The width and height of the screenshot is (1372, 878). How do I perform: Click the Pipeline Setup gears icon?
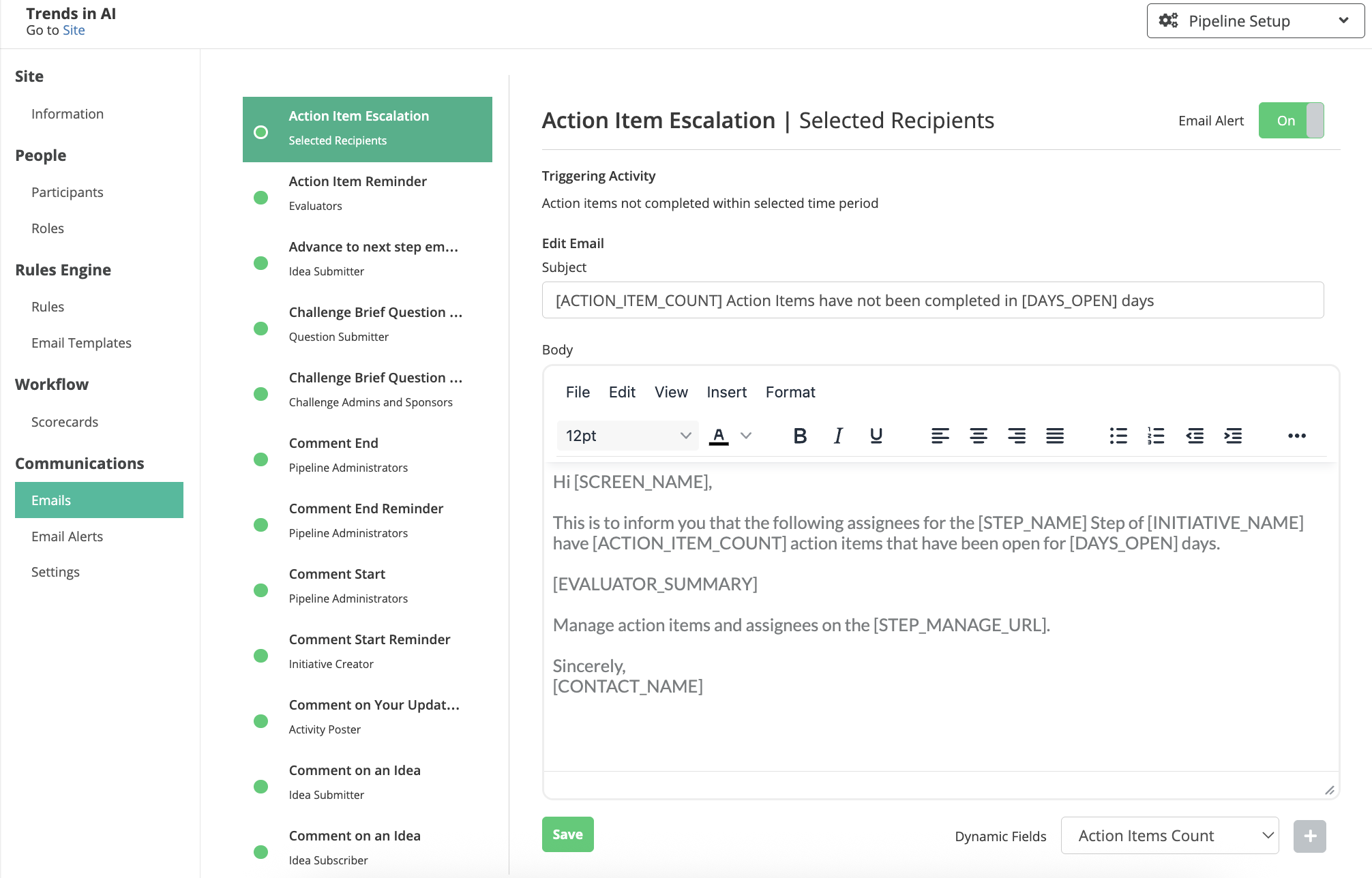(1168, 20)
